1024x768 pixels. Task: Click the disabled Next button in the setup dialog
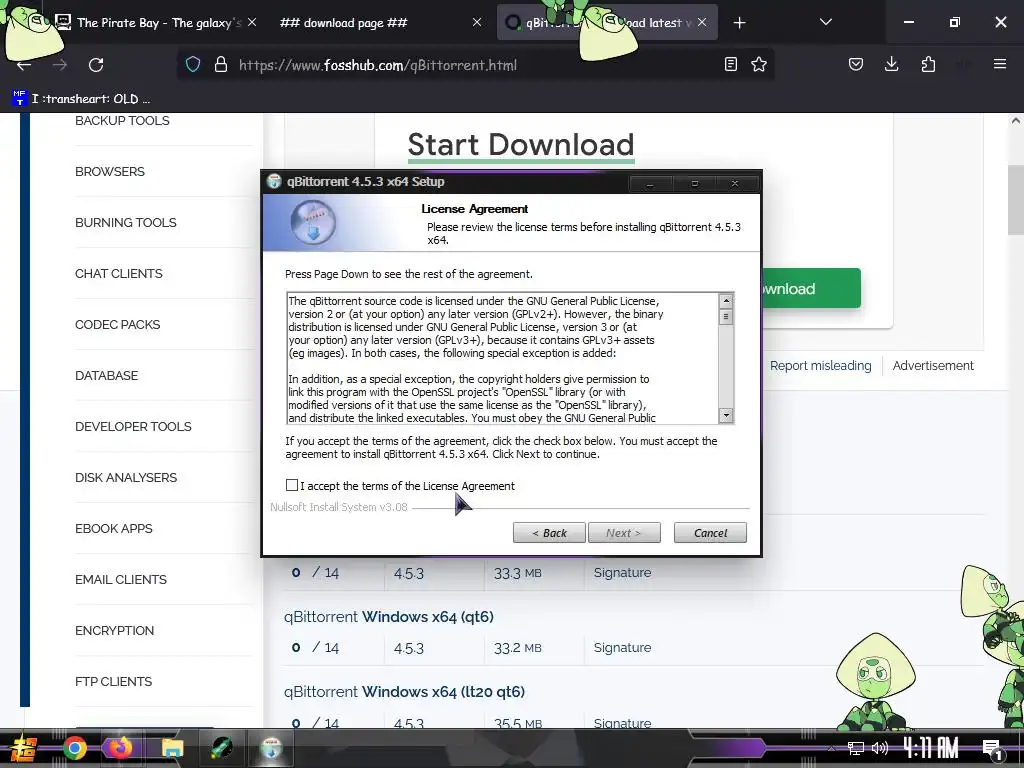click(x=624, y=533)
